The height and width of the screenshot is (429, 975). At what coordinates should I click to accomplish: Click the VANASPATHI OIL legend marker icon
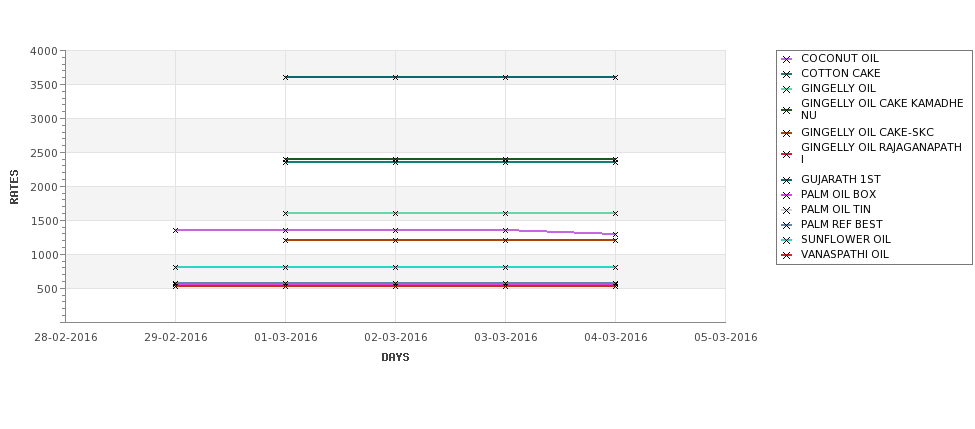pos(787,255)
